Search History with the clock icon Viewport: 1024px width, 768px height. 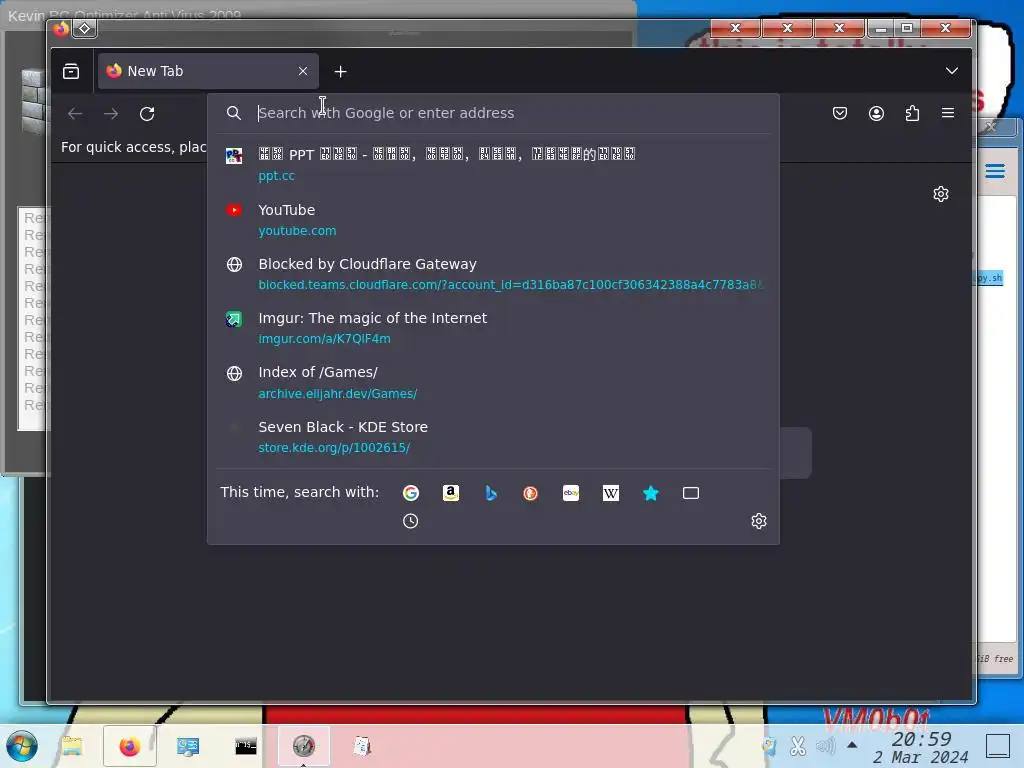(411, 521)
